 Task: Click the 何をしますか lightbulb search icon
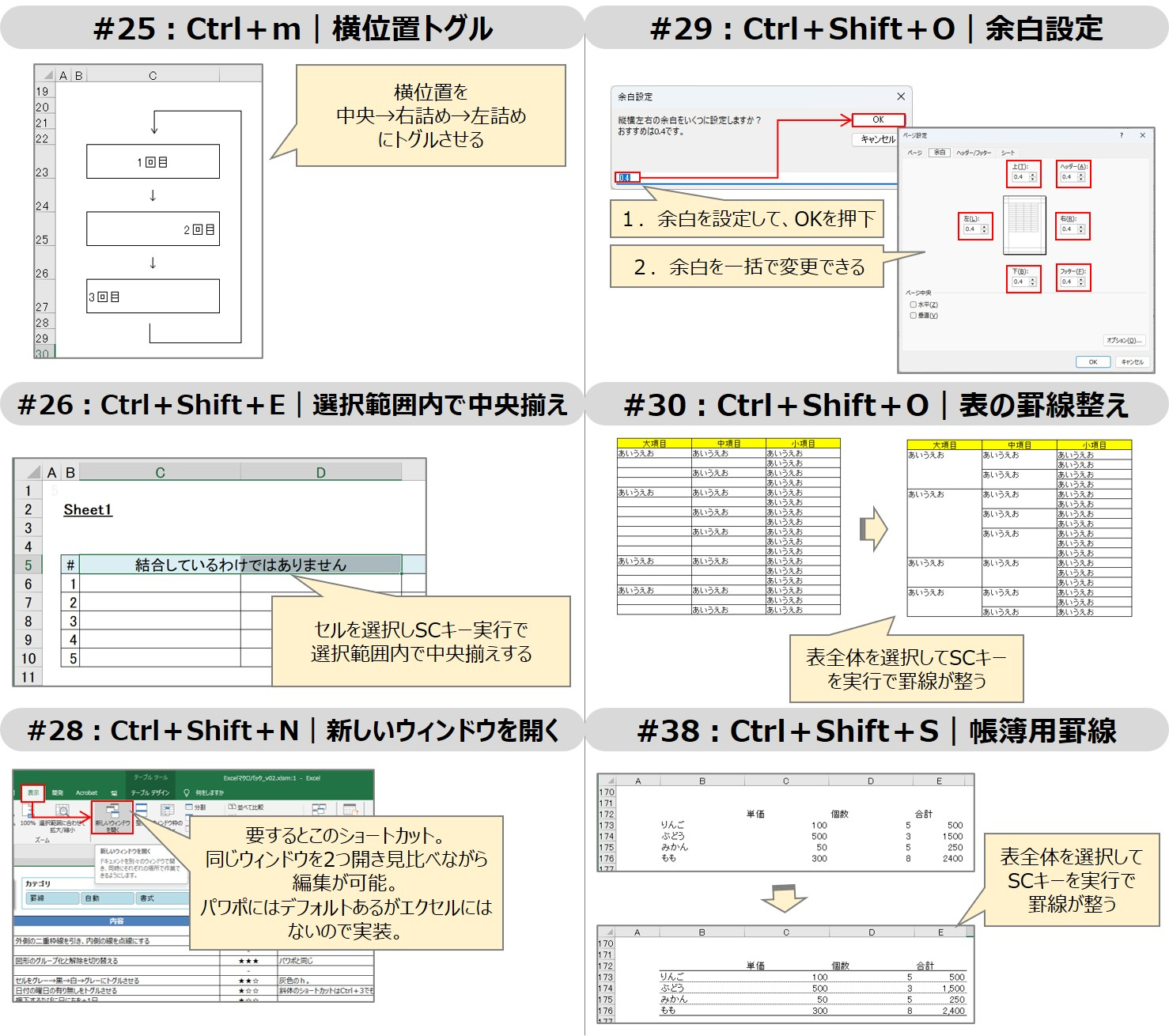click(187, 792)
